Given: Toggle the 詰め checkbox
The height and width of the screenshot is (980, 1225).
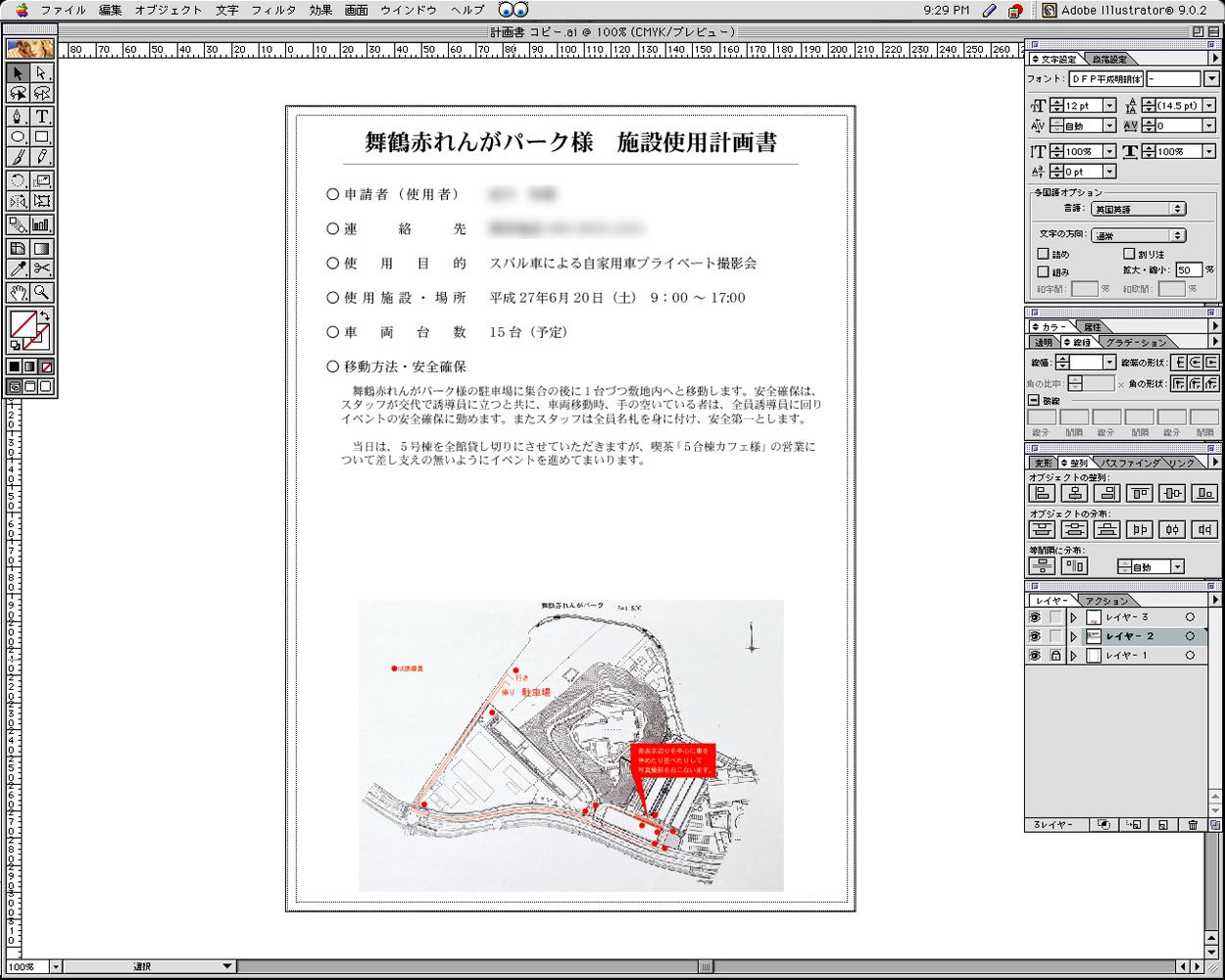Looking at the screenshot, I should [x=1043, y=254].
